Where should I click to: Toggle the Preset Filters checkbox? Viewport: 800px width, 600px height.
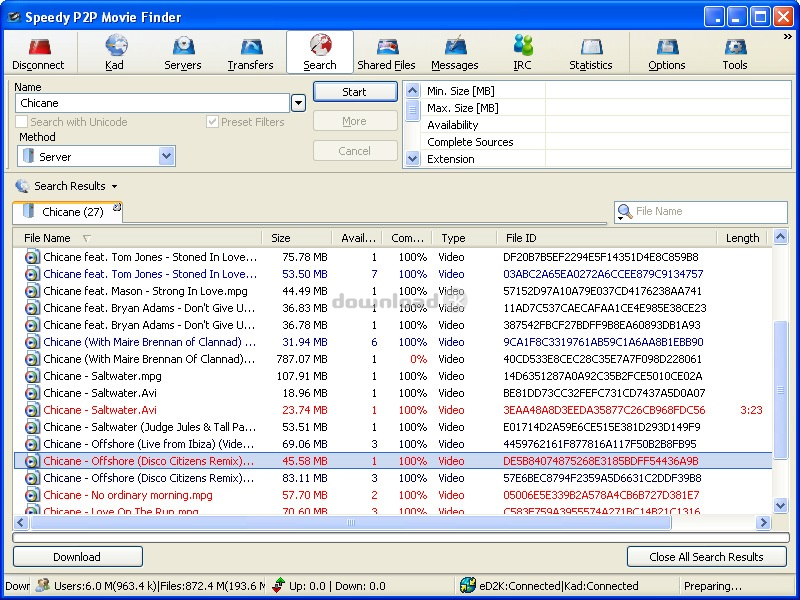[x=212, y=122]
